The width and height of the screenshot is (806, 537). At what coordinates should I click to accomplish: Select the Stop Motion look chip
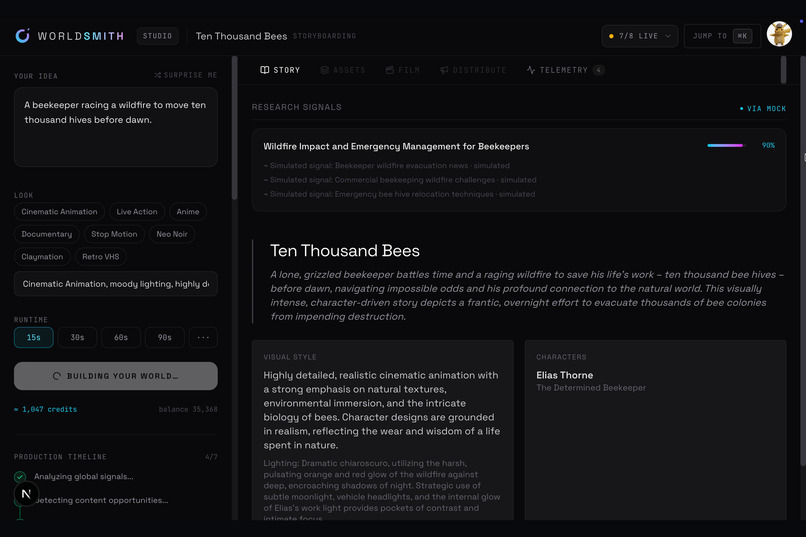114,234
